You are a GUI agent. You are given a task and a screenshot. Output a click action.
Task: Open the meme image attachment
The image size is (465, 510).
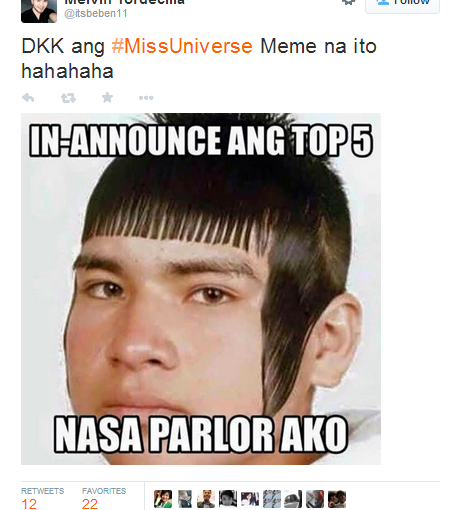tap(201, 289)
